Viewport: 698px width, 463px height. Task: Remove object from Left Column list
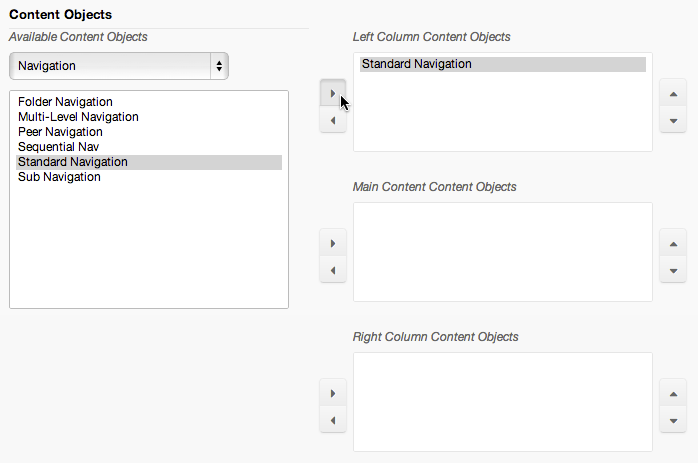click(x=333, y=120)
